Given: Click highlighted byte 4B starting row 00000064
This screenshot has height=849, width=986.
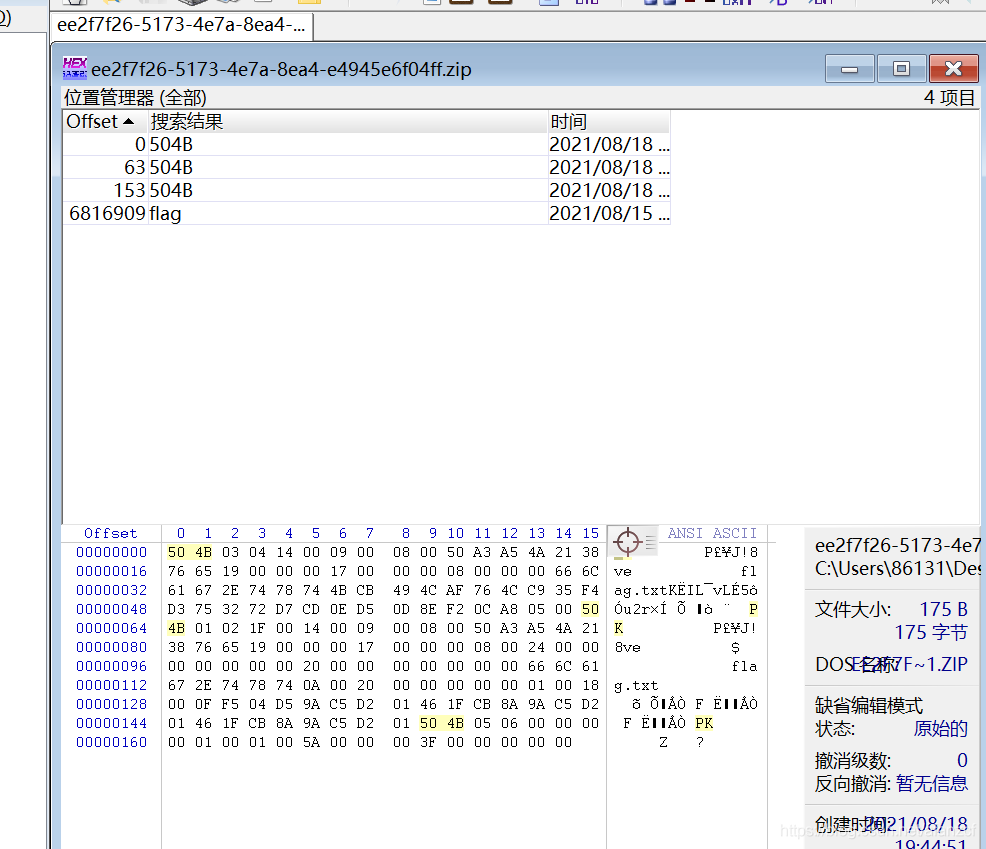Looking at the screenshot, I should (177, 628).
